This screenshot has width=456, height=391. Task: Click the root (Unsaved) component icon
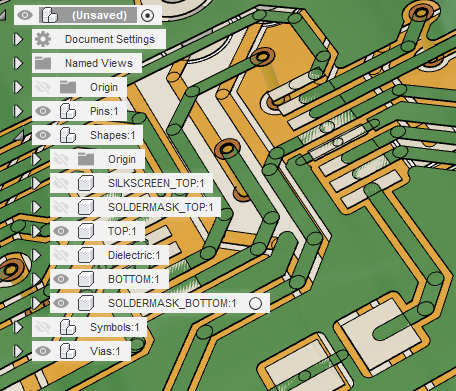tap(50, 15)
